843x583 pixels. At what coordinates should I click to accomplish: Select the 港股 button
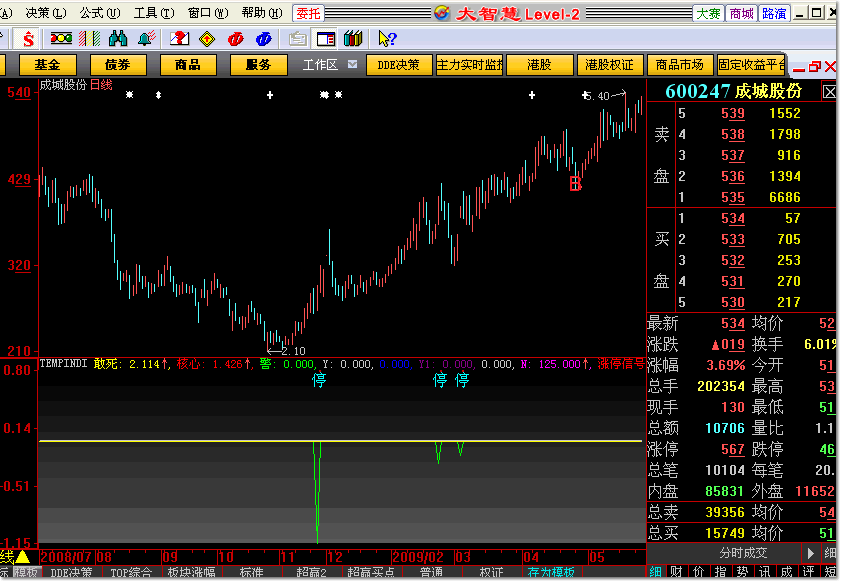[539, 65]
